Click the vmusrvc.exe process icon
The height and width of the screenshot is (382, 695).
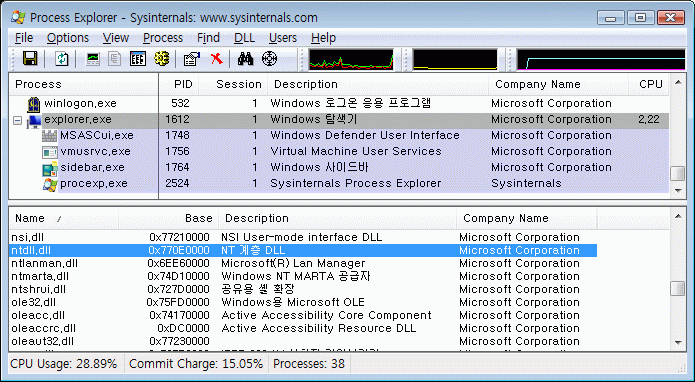tap(50, 152)
